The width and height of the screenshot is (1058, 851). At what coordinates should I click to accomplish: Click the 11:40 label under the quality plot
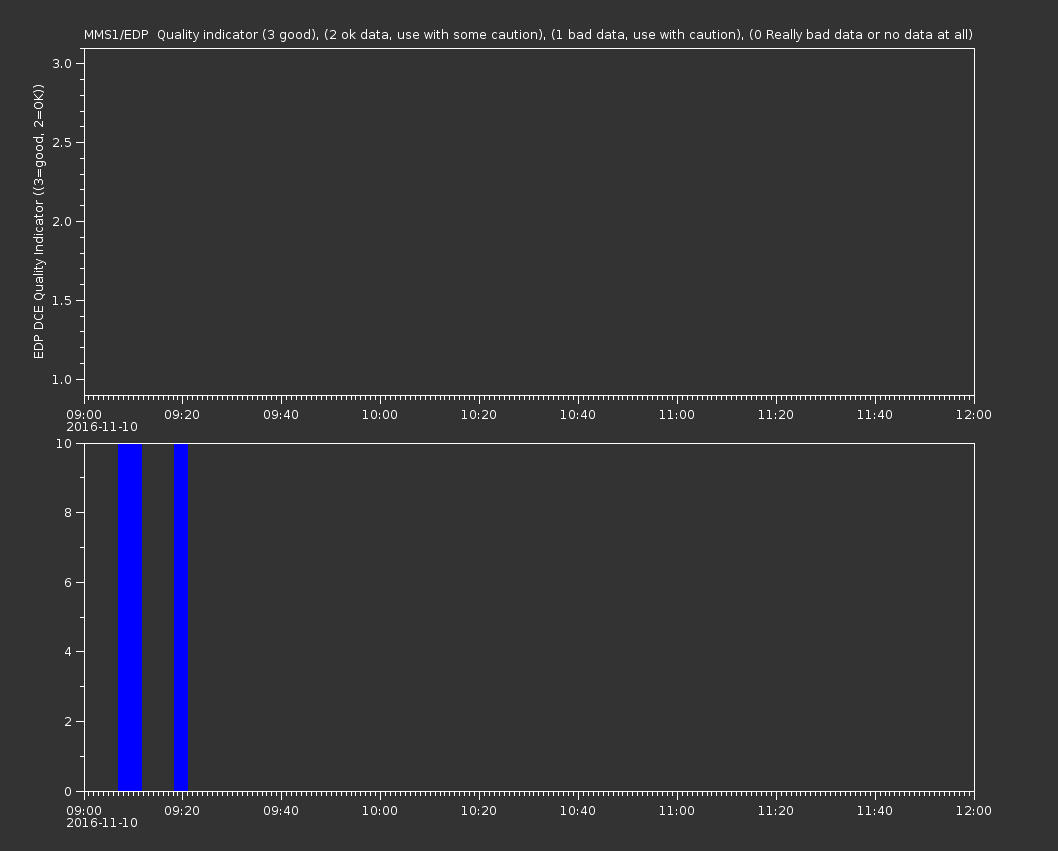coord(874,414)
